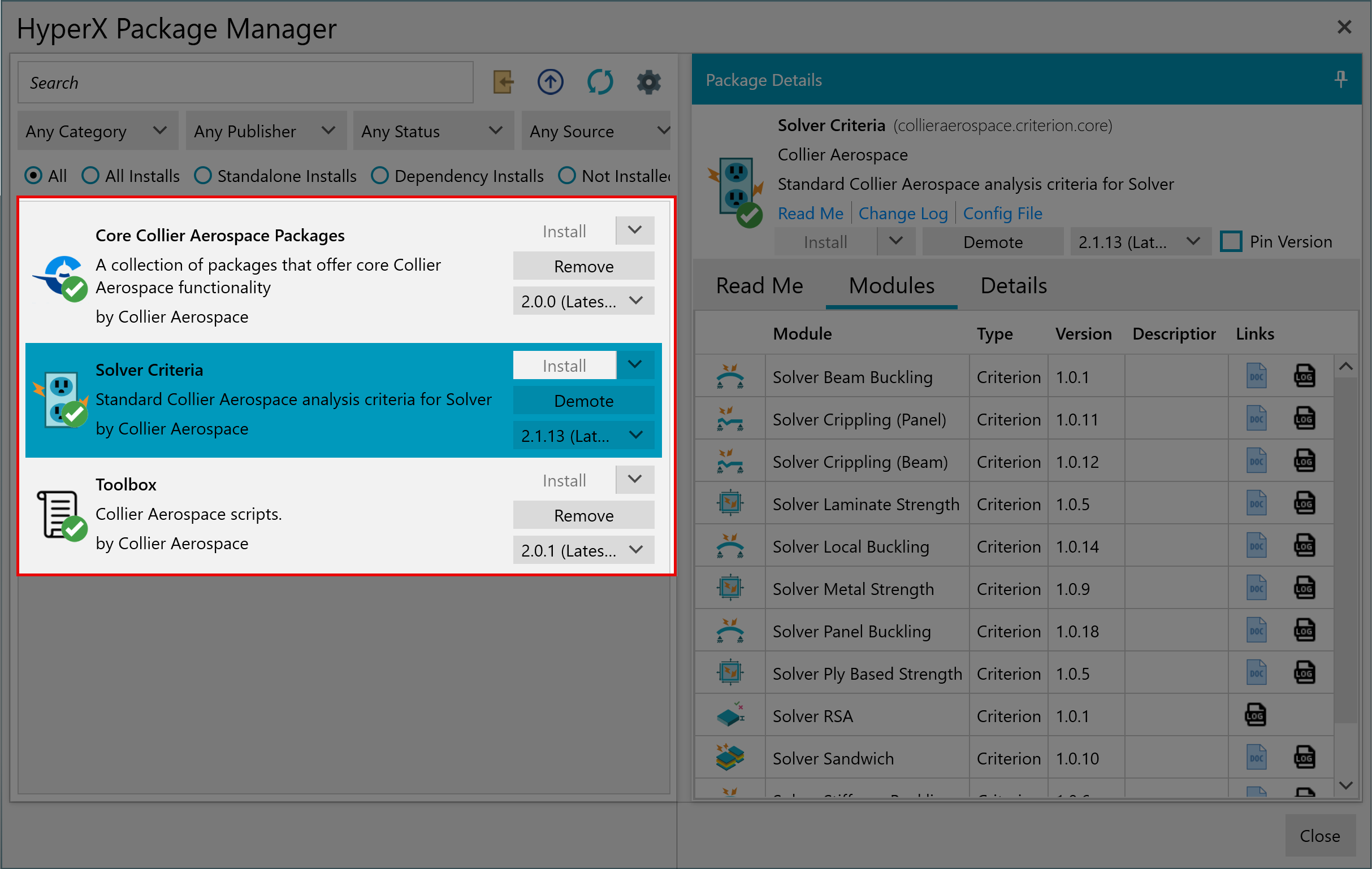Demote Solver Criteria in package list
The image size is (1372, 869).
(x=583, y=401)
